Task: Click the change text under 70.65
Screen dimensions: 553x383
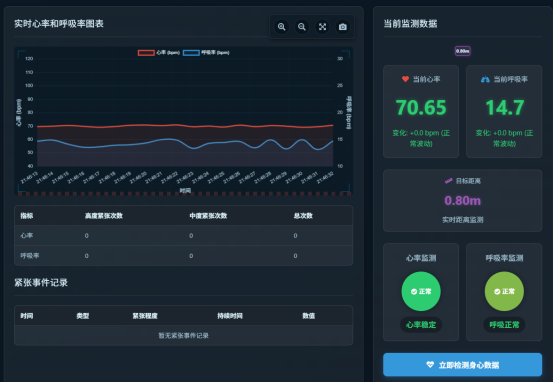Action: click(421, 138)
